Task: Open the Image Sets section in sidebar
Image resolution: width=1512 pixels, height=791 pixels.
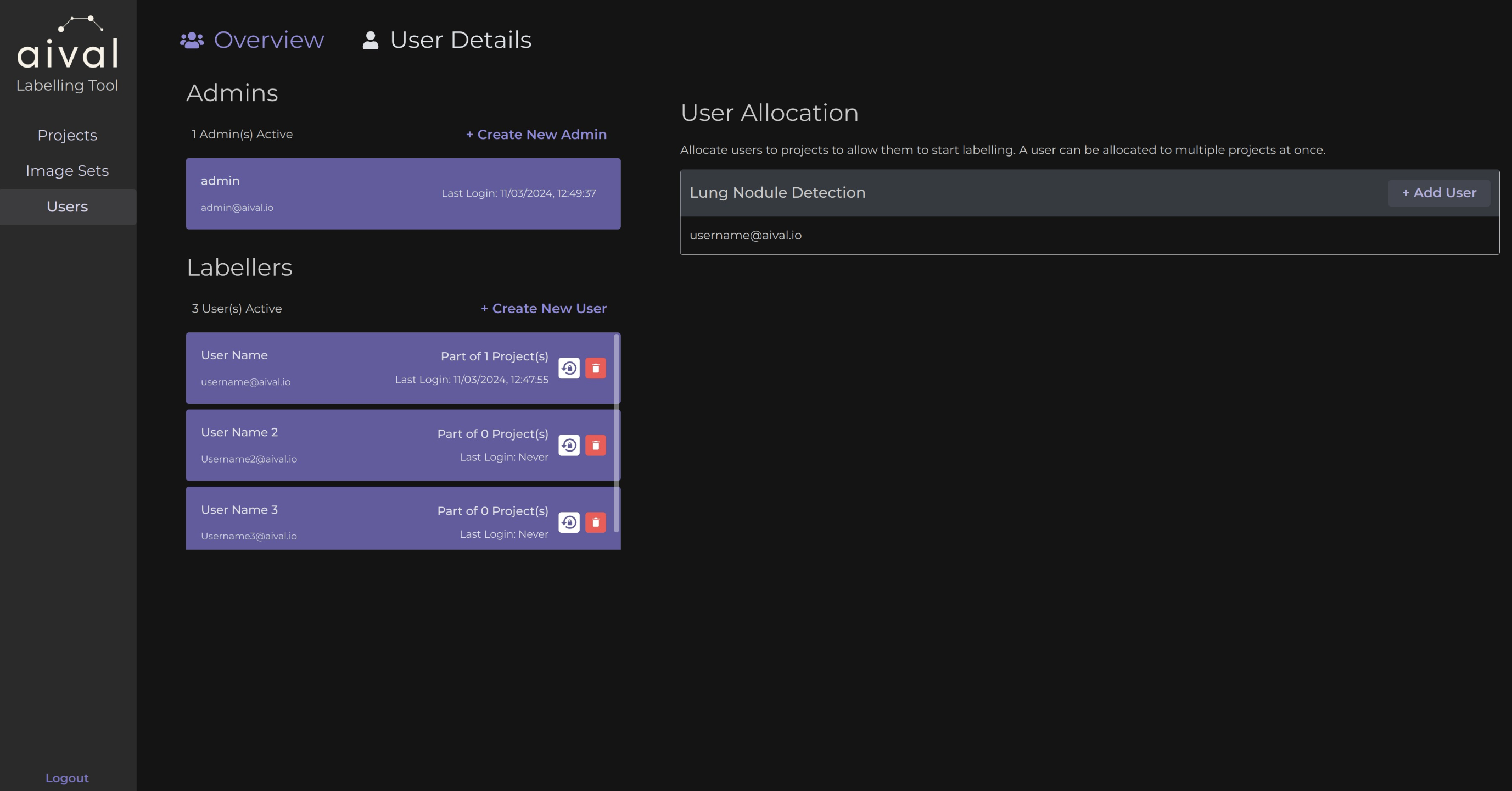Action: click(67, 171)
